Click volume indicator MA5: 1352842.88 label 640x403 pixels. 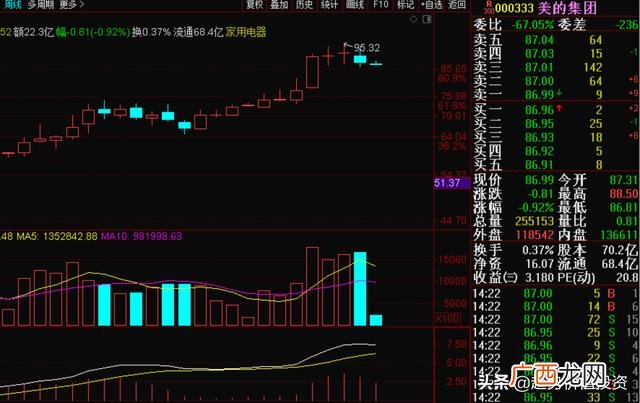pyautogui.click(x=57, y=236)
